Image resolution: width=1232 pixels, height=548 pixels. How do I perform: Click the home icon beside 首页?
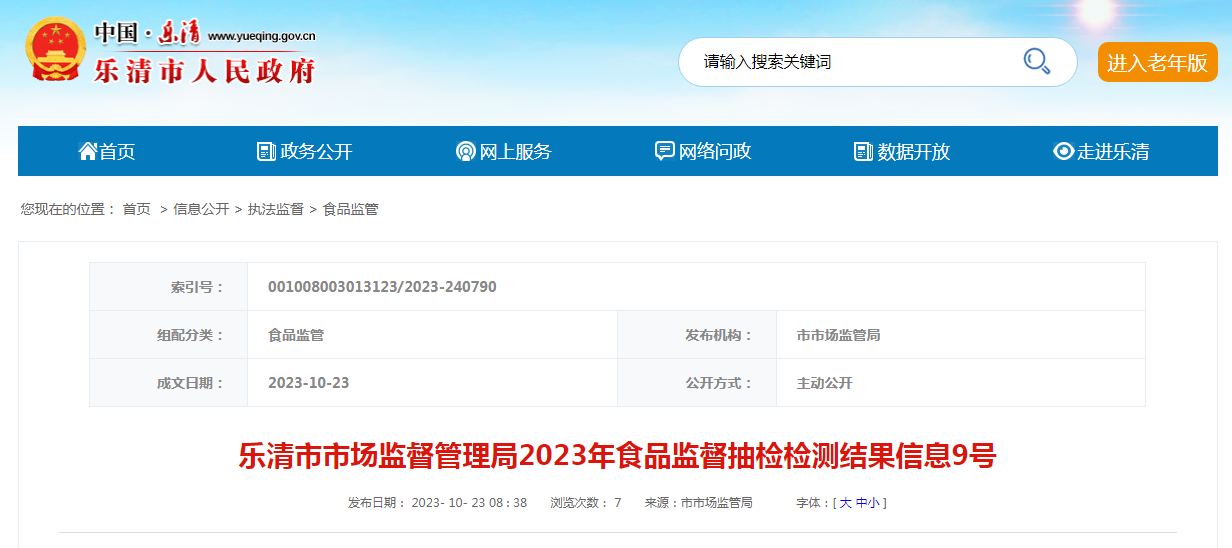point(88,151)
